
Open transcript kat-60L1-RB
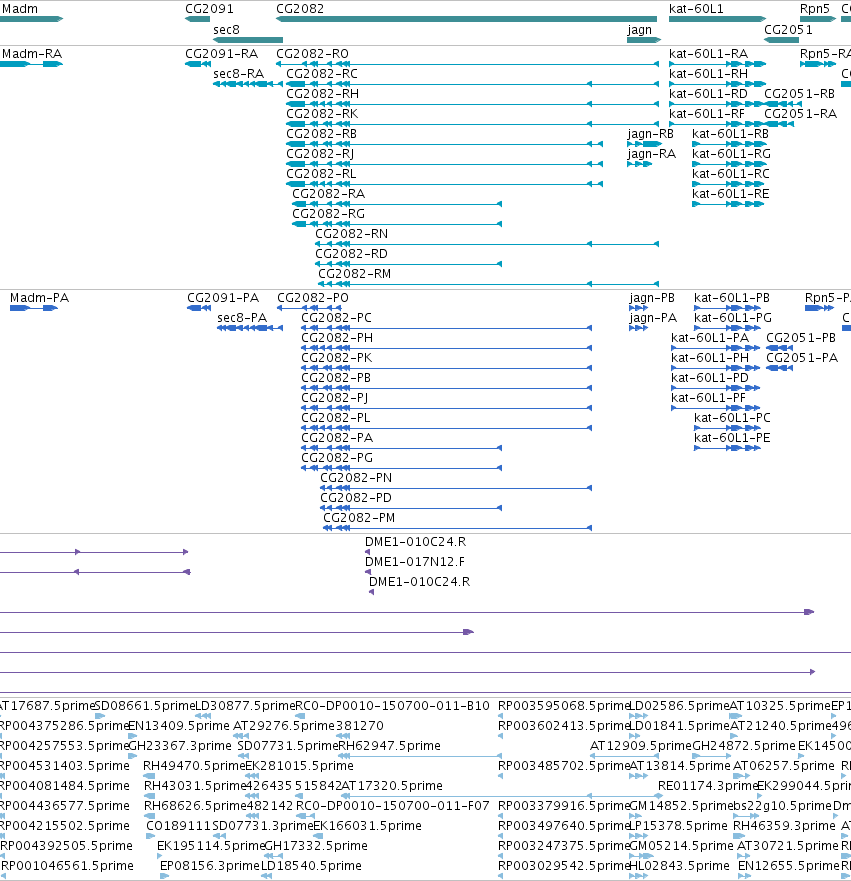click(x=731, y=134)
